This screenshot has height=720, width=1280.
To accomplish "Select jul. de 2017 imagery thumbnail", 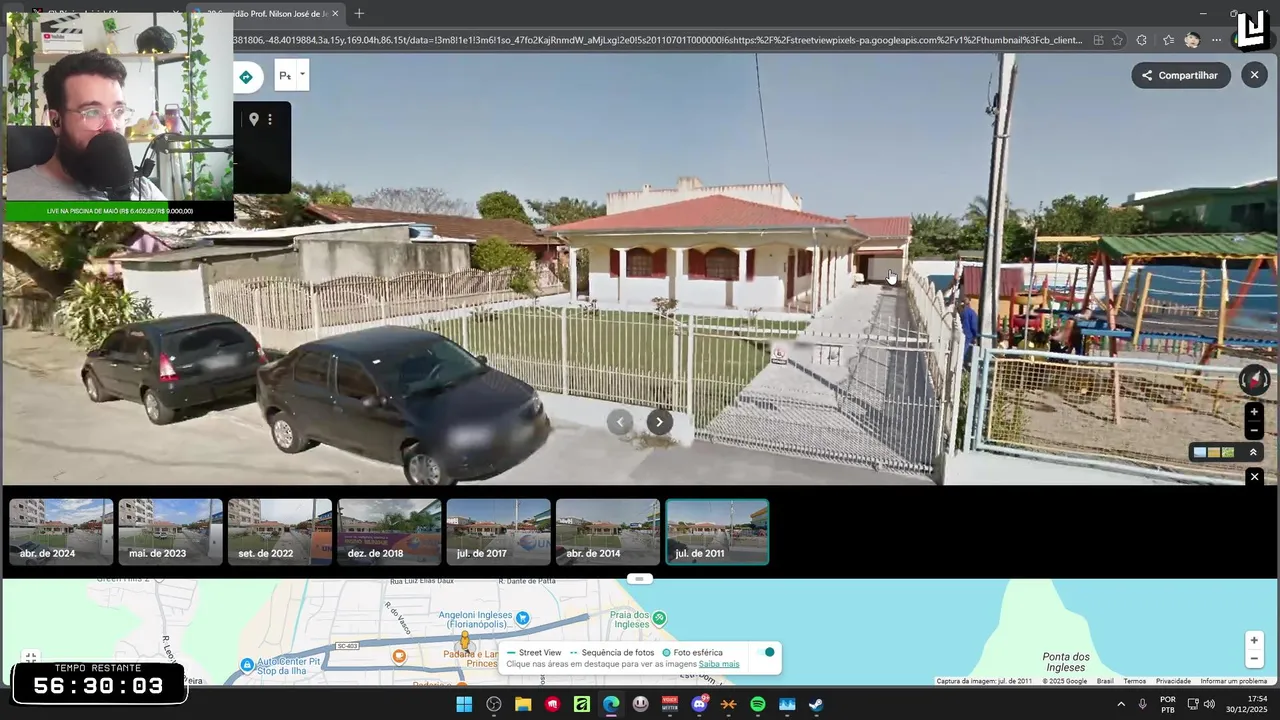I will click(499, 532).
